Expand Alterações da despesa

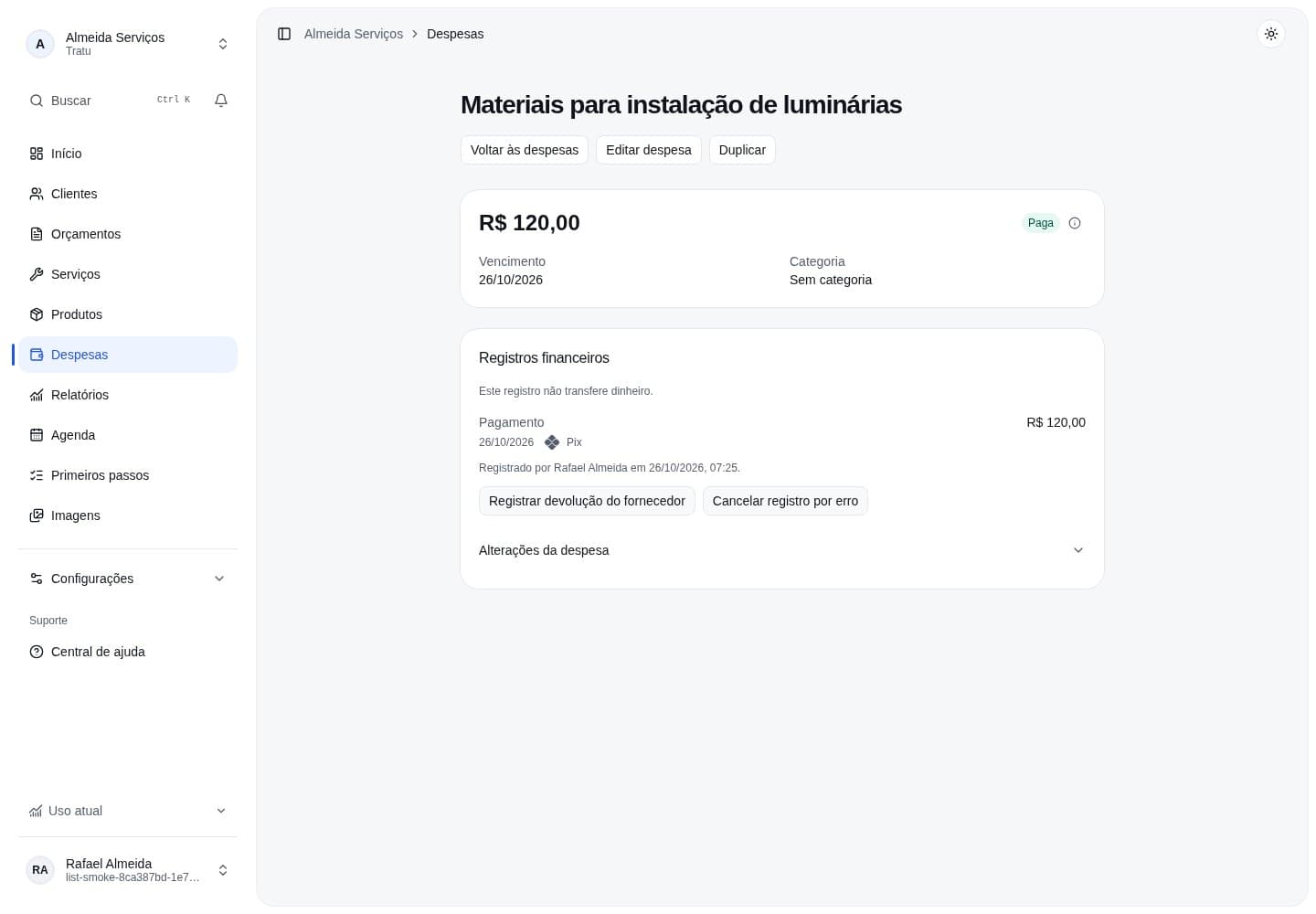click(782, 550)
